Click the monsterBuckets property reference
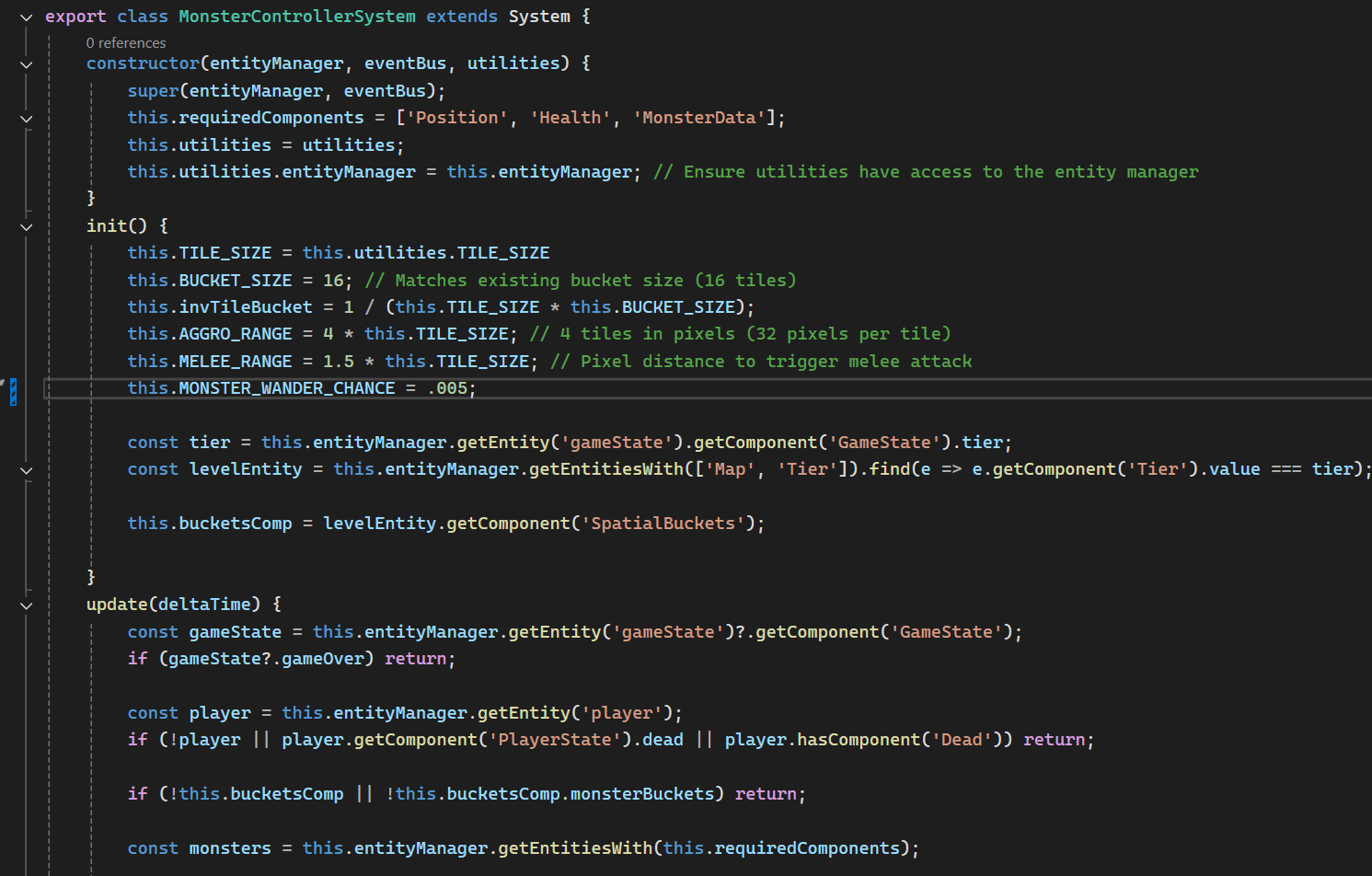Viewport: 1372px width, 876px height. pos(641,794)
